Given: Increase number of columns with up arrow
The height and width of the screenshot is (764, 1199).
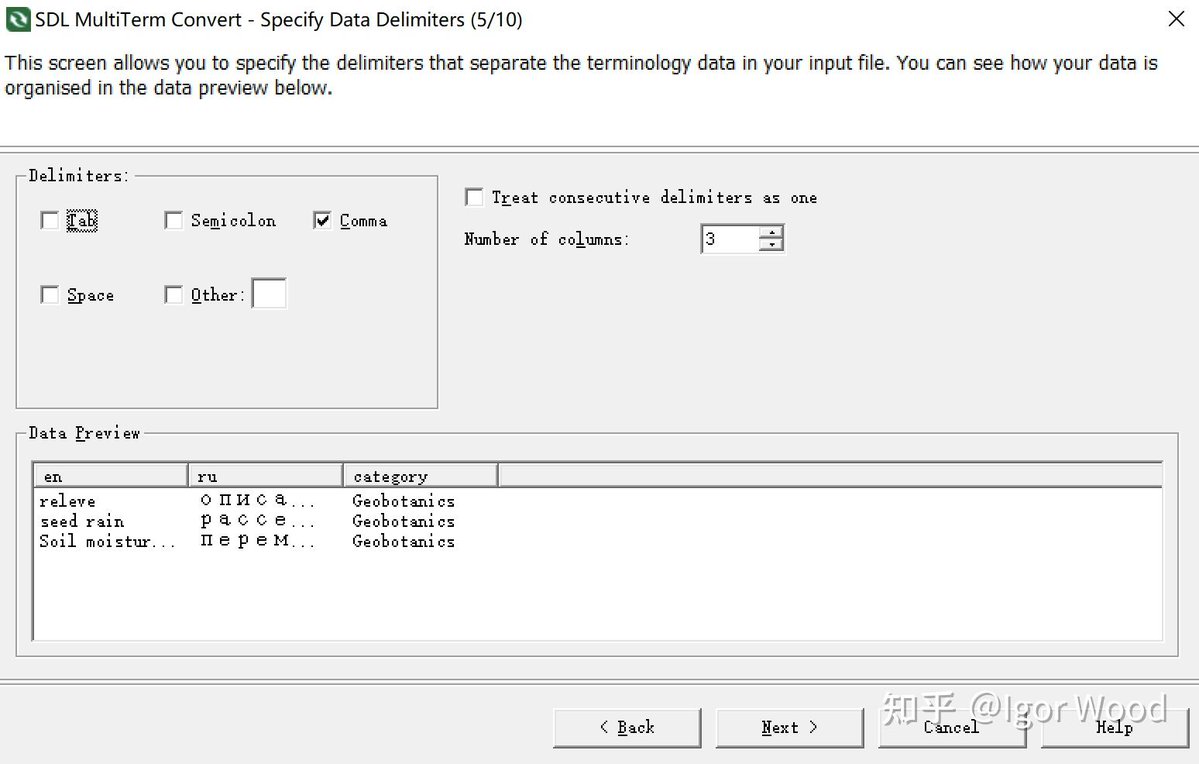Looking at the screenshot, I should click(x=772, y=232).
